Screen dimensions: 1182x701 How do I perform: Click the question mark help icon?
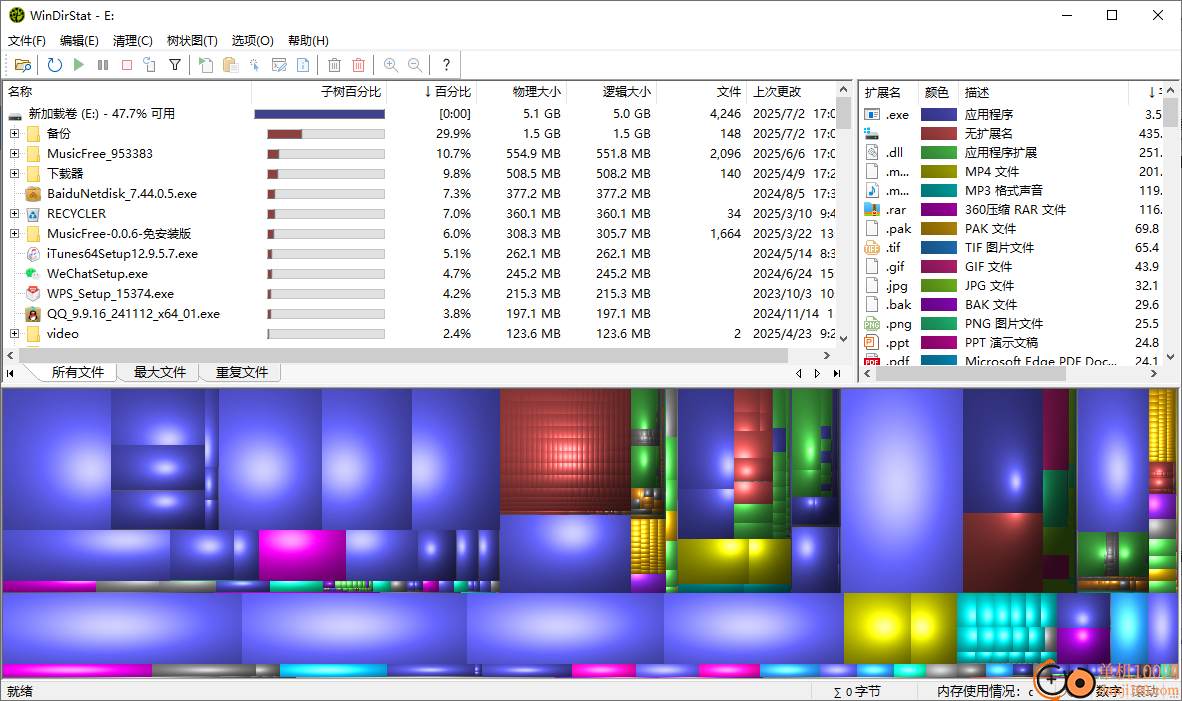tap(446, 65)
